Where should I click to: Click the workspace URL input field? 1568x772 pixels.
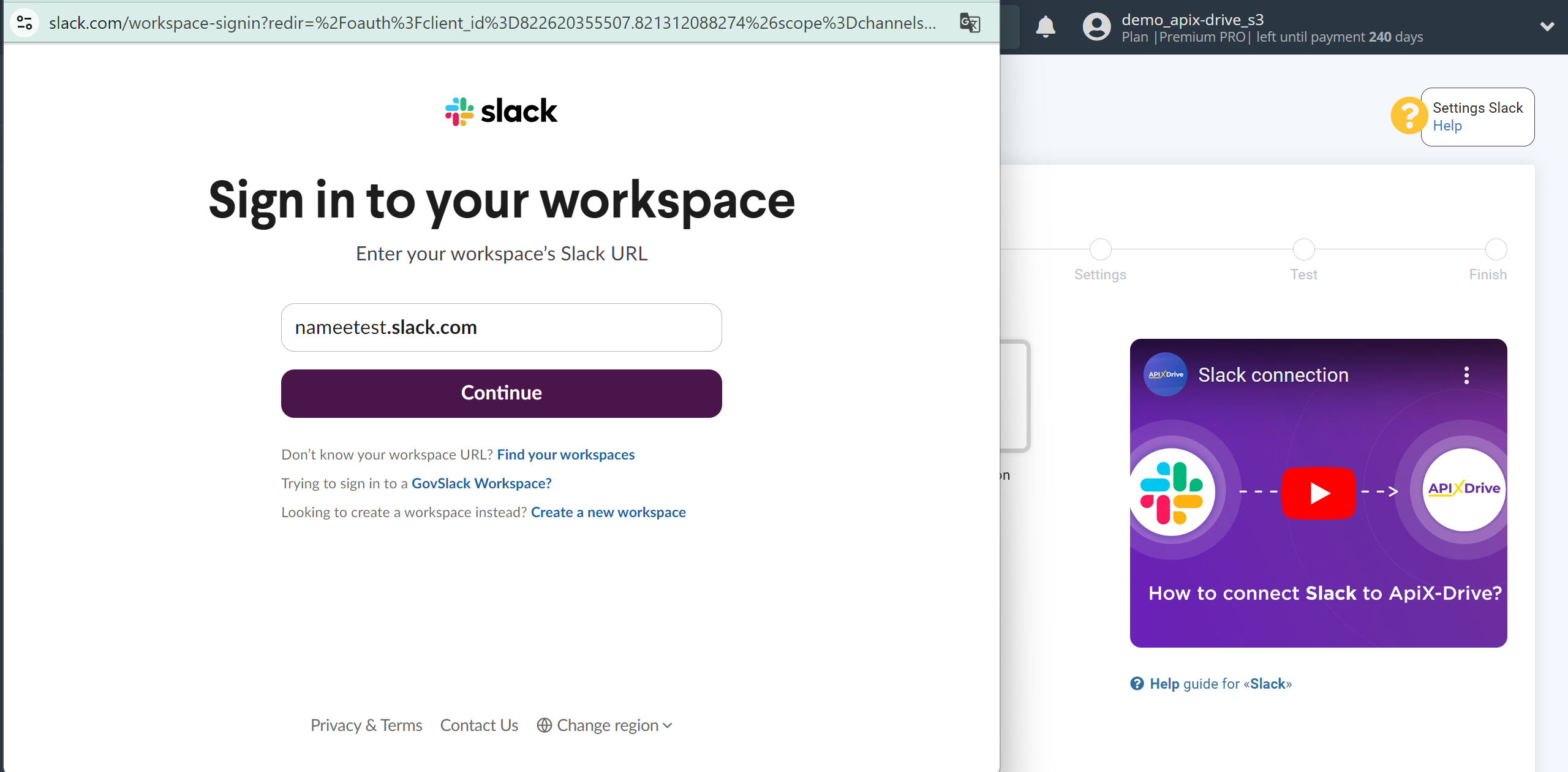[501, 327]
